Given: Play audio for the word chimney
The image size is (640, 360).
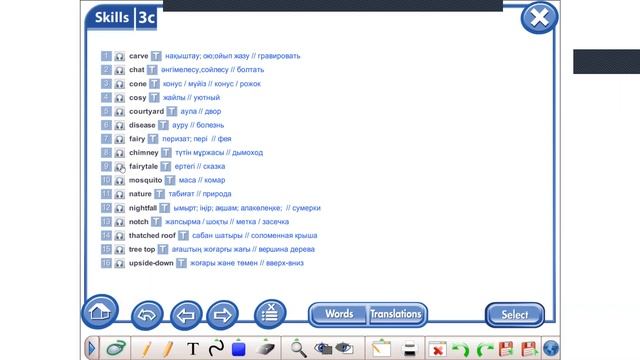Looking at the screenshot, I should click(x=119, y=153).
